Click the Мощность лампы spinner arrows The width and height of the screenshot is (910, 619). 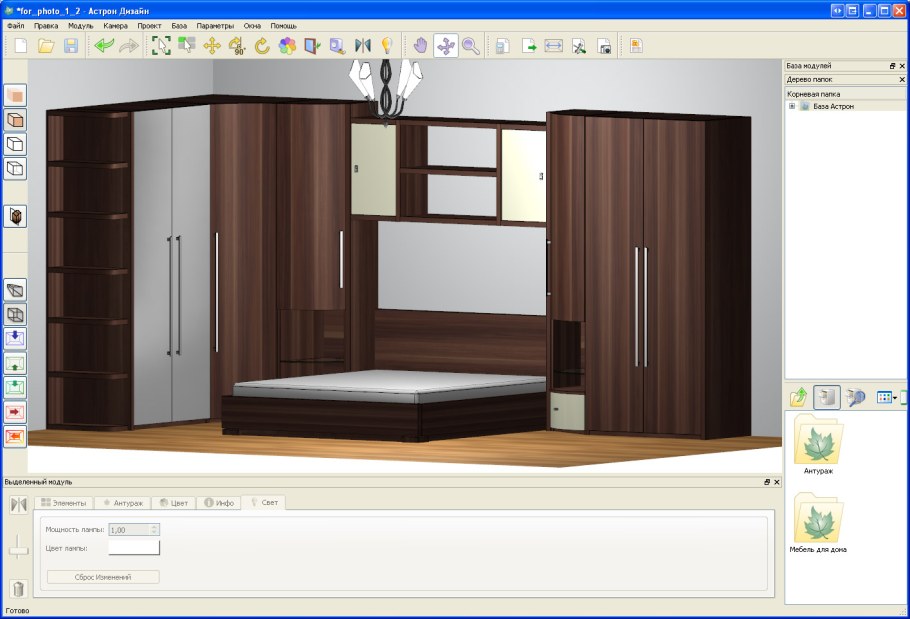pos(154,529)
